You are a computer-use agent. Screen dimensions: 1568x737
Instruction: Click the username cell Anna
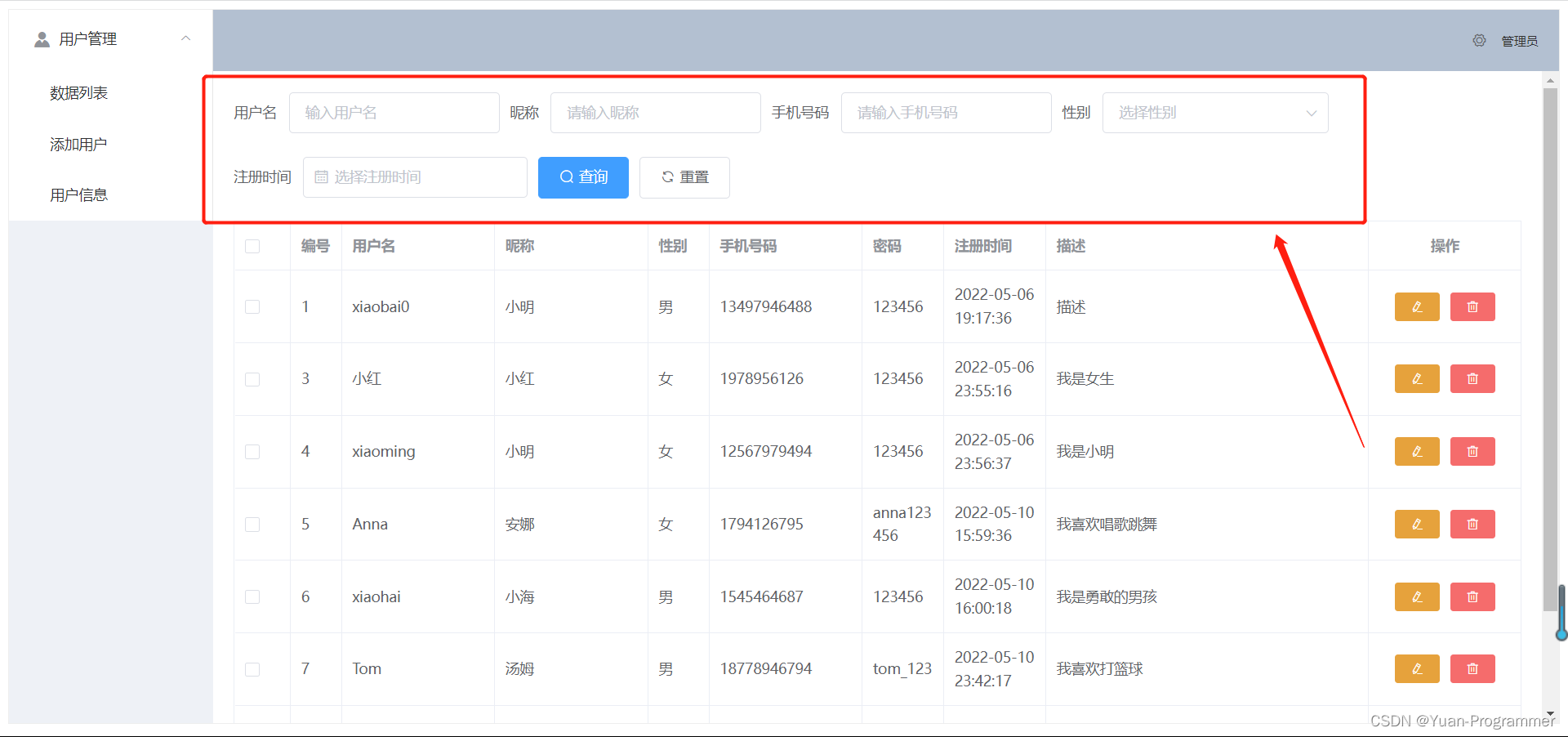pyautogui.click(x=370, y=525)
